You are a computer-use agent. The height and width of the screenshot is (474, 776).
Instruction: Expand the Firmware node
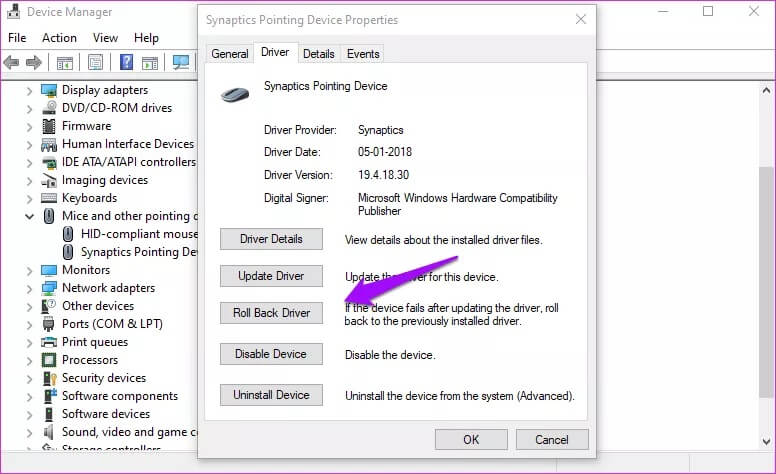pyautogui.click(x=29, y=127)
